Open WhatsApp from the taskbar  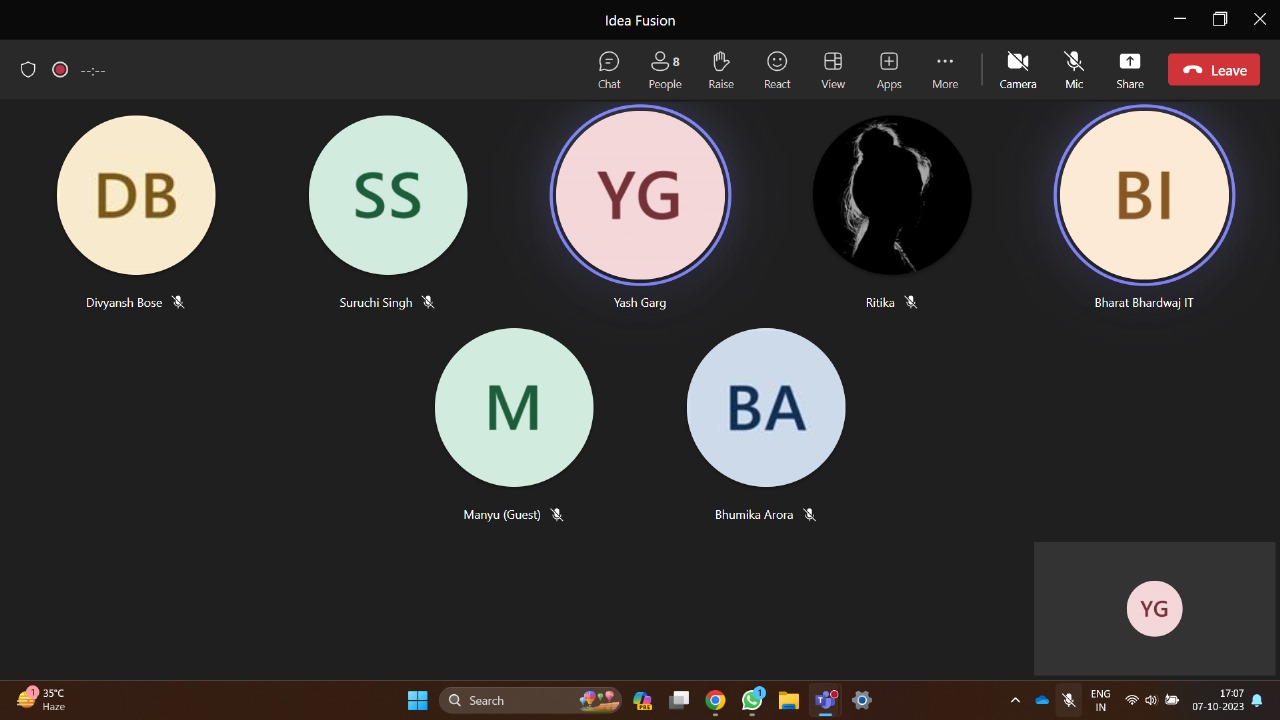point(752,700)
